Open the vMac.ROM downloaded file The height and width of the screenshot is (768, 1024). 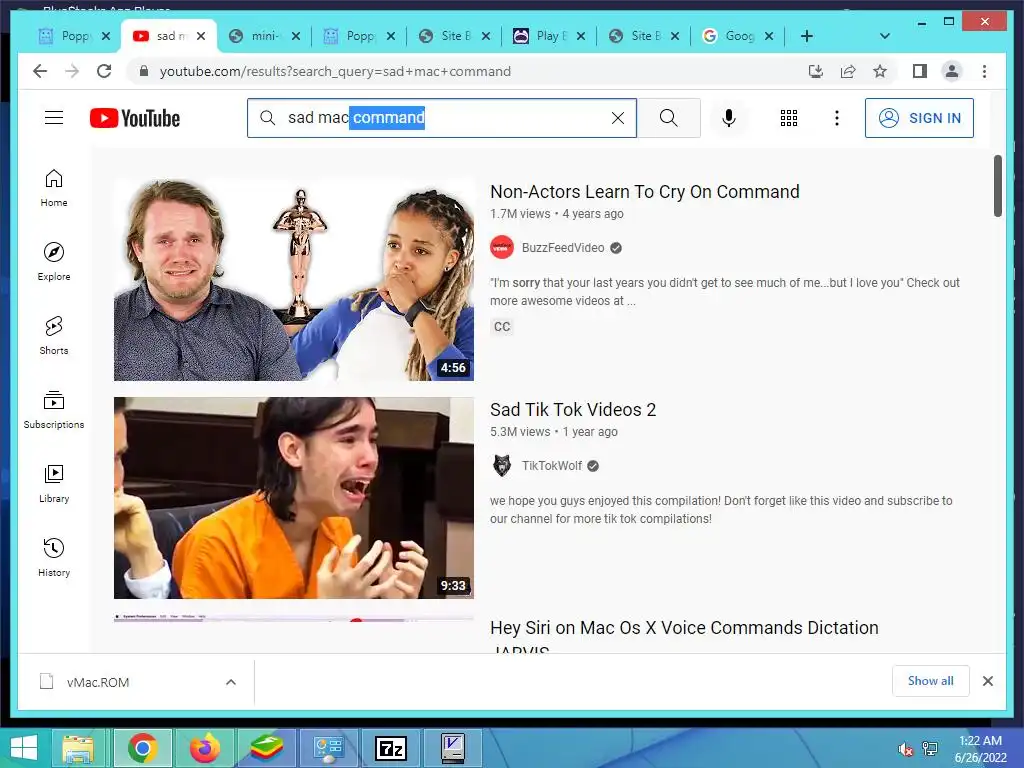pyautogui.click(x=98, y=682)
